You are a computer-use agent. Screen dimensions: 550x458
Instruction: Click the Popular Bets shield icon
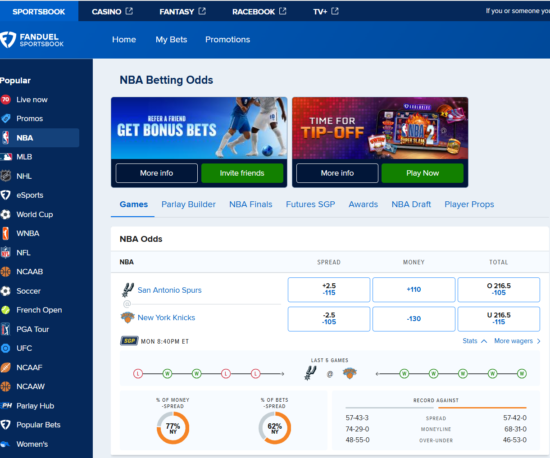(x=5, y=425)
